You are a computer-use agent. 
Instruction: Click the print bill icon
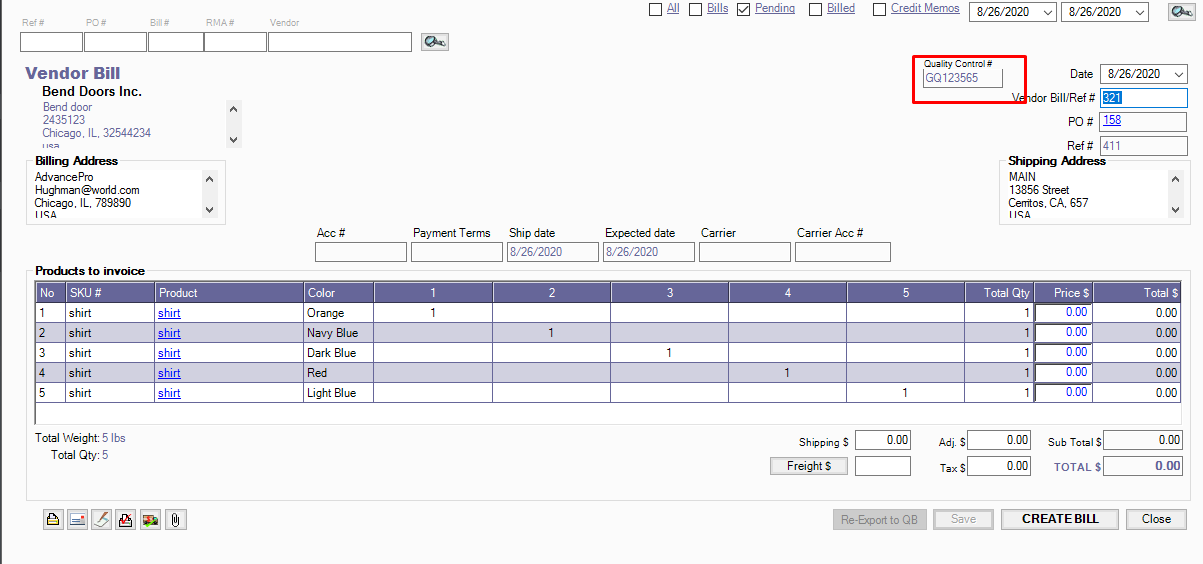[53, 520]
